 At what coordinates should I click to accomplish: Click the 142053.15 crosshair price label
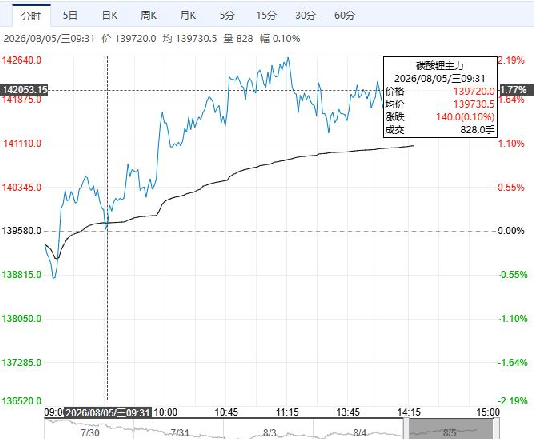tap(24, 90)
